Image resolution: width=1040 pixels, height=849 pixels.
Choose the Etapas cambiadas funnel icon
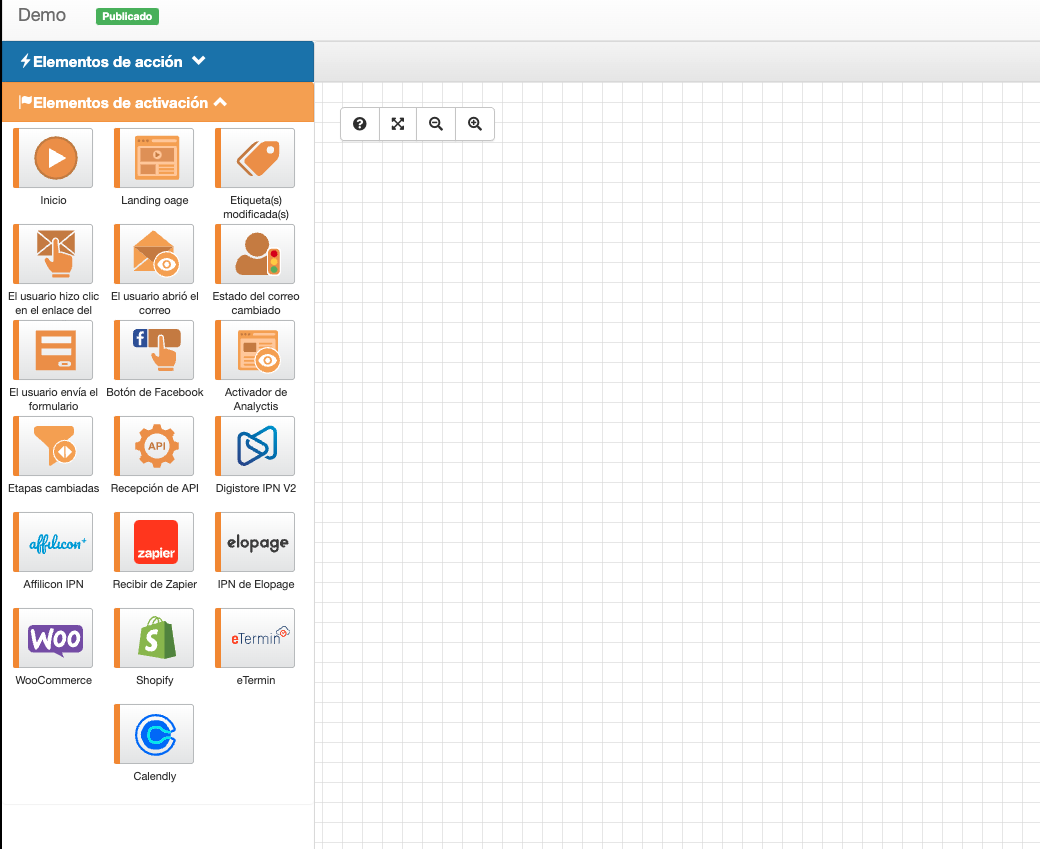tap(53, 446)
